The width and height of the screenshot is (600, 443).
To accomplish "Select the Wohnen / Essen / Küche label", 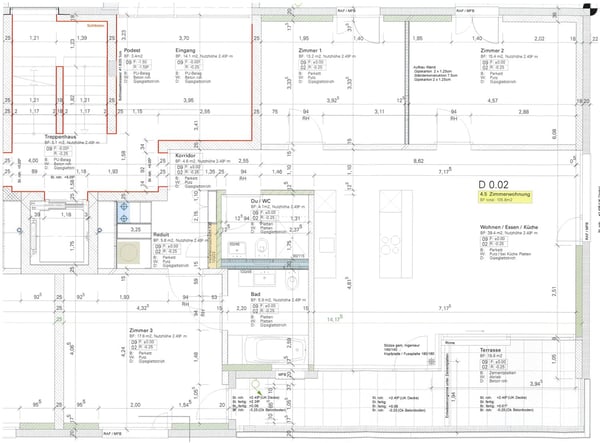I will 509,227.
